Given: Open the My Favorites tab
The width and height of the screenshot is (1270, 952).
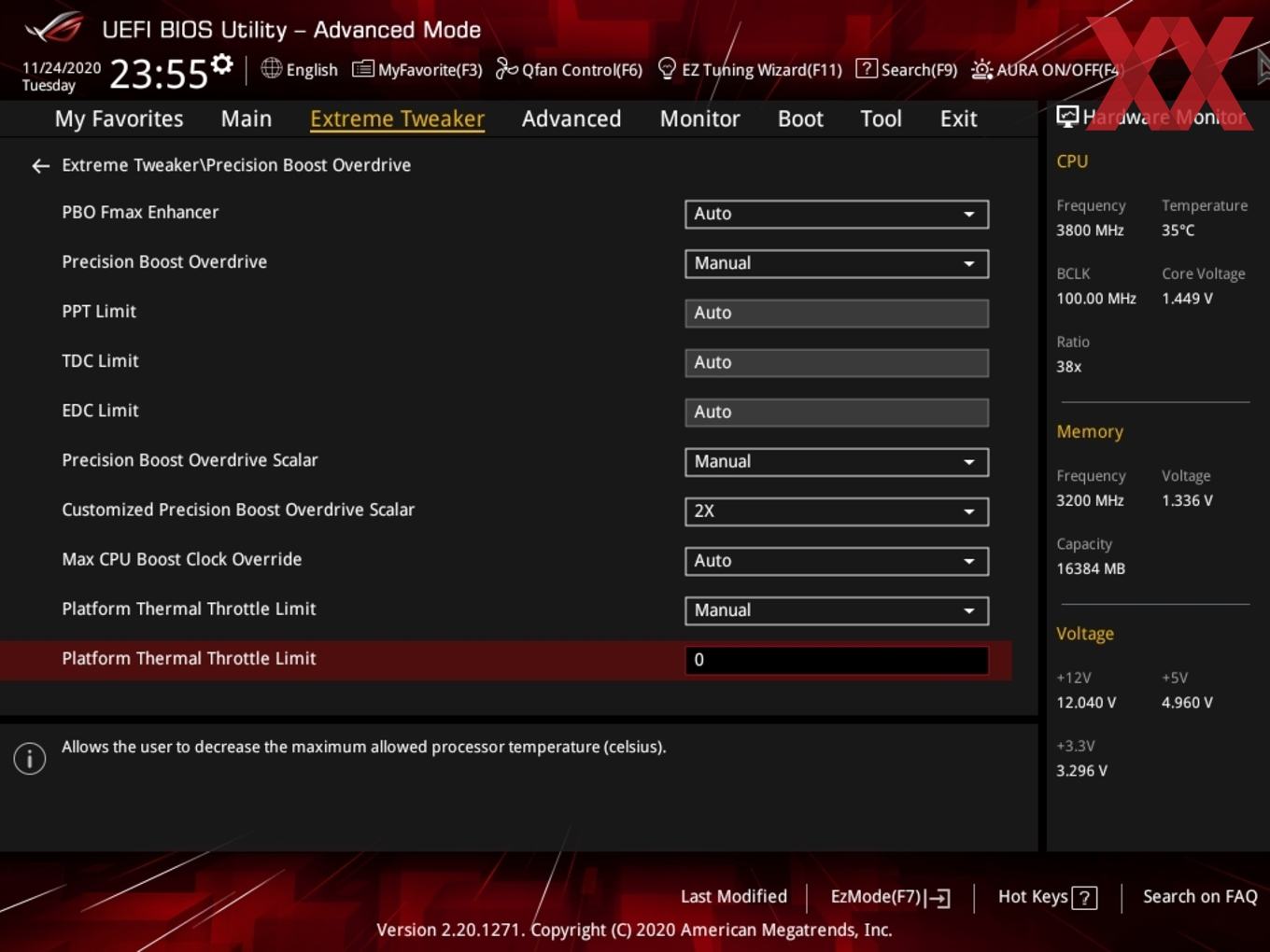Looking at the screenshot, I should click(x=119, y=119).
